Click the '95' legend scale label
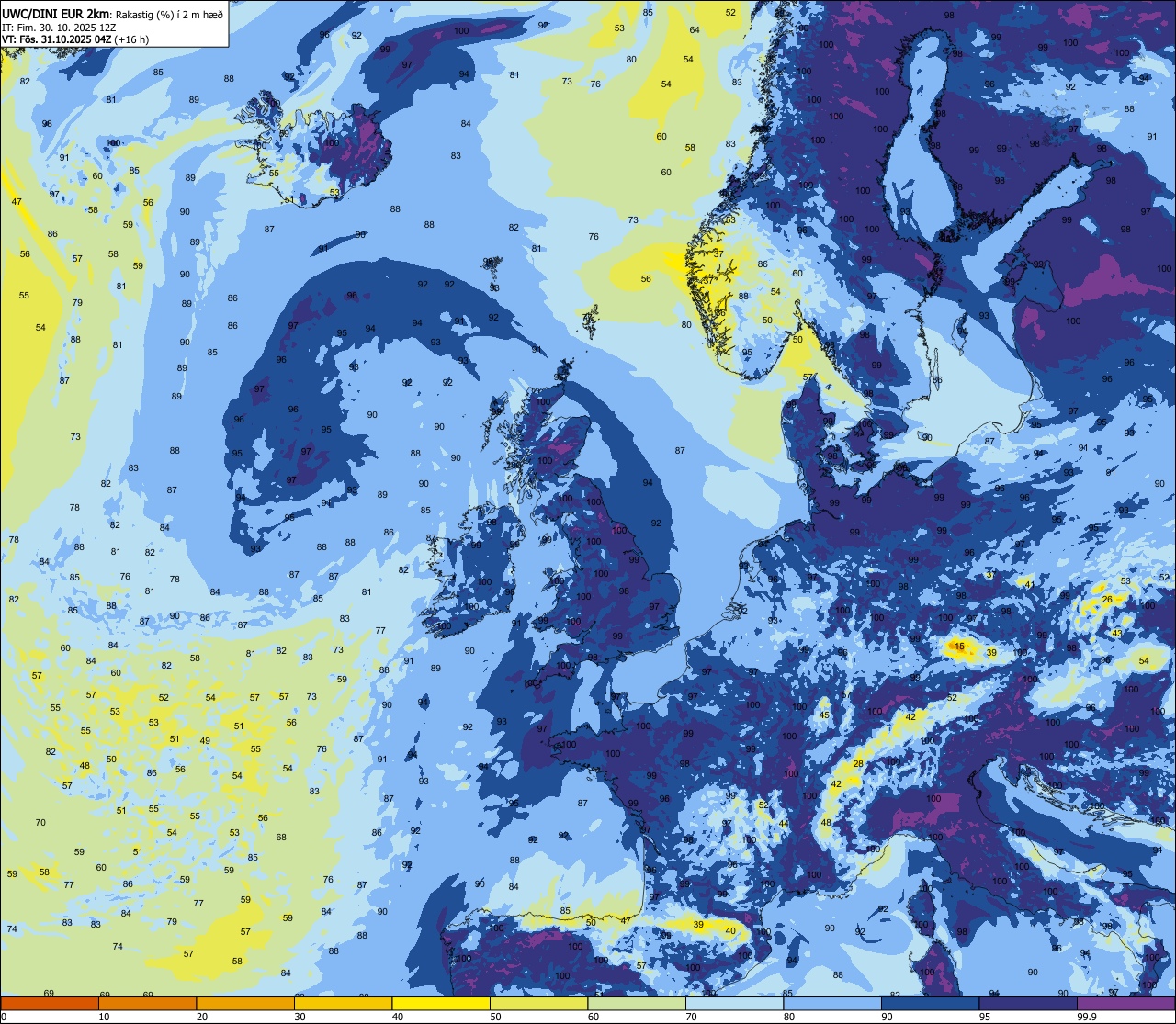The image size is (1176, 1024). [986, 1017]
